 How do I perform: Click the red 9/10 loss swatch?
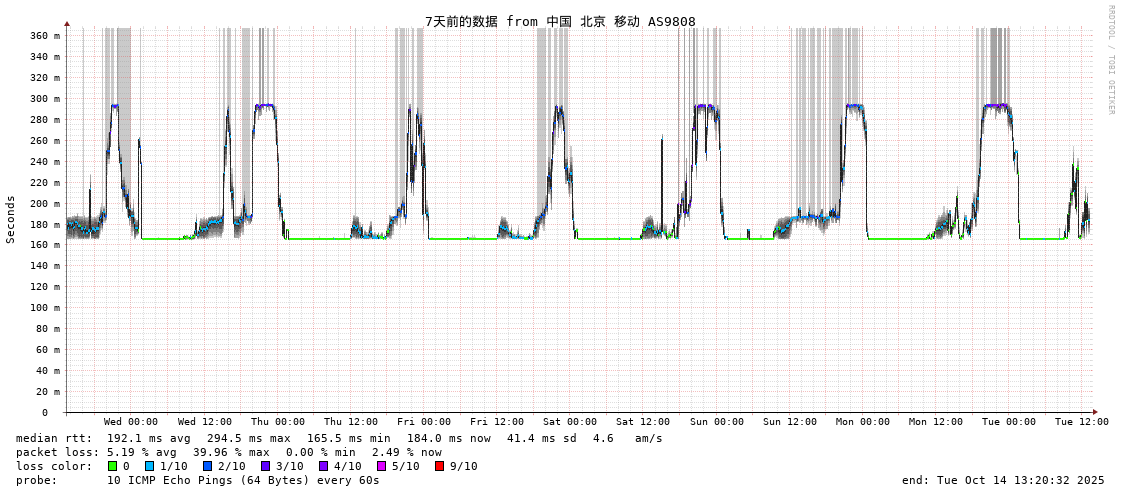[439, 466]
